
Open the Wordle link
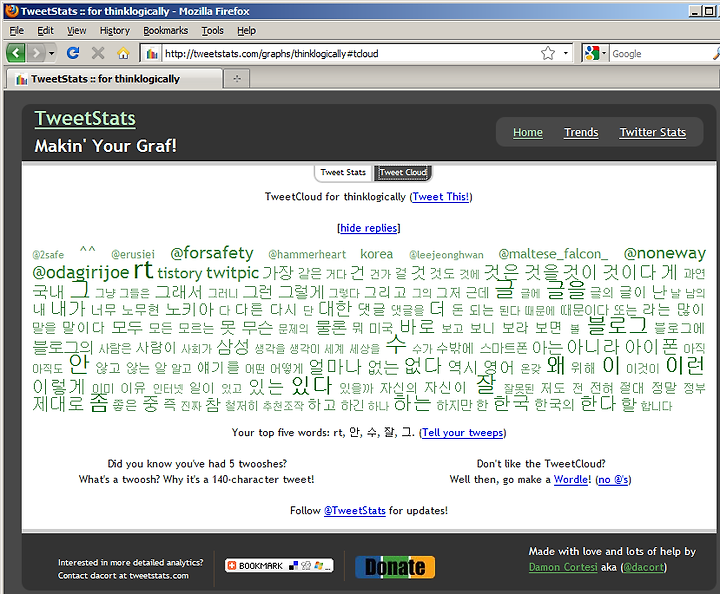point(571,480)
